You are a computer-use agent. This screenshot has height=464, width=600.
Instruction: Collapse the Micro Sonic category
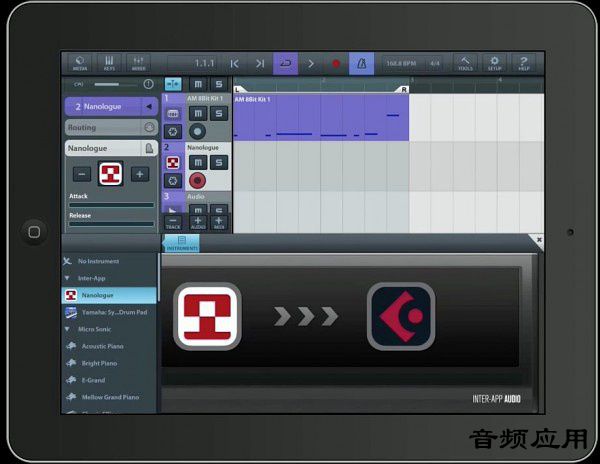[109, 329]
